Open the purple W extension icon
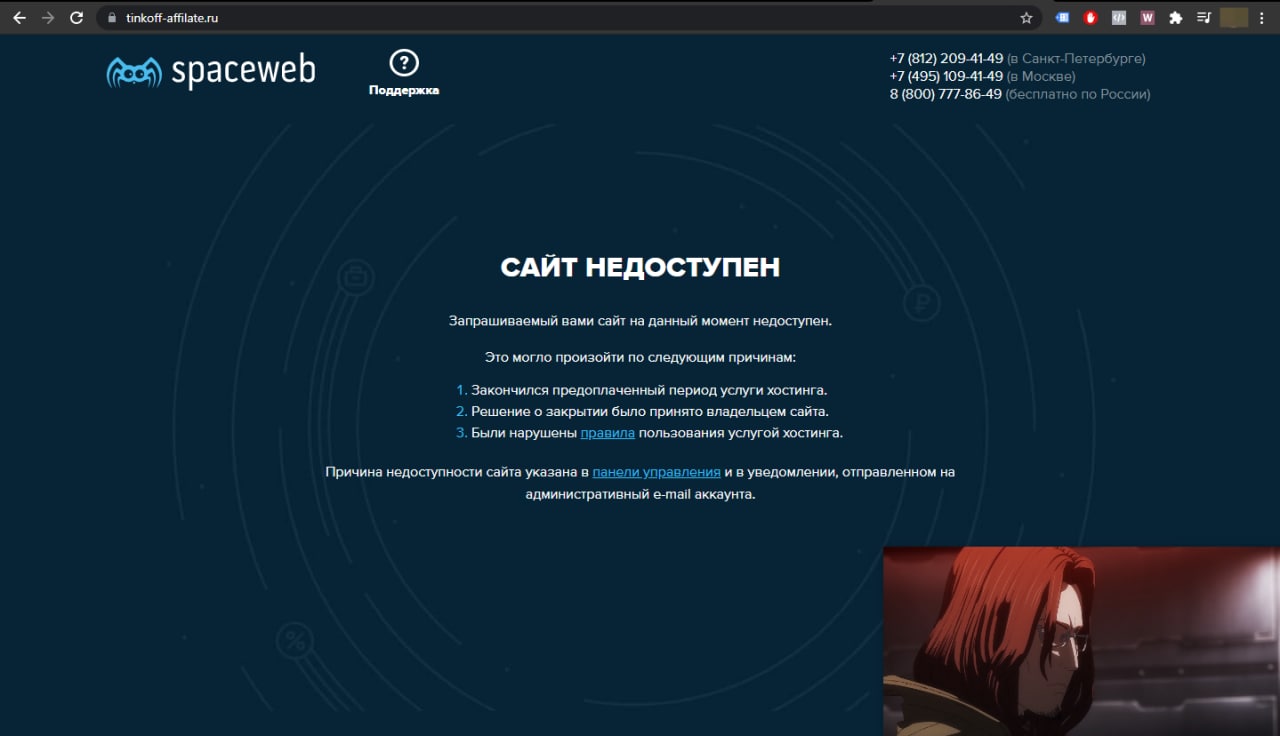The image size is (1280, 736). coord(1148,18)
